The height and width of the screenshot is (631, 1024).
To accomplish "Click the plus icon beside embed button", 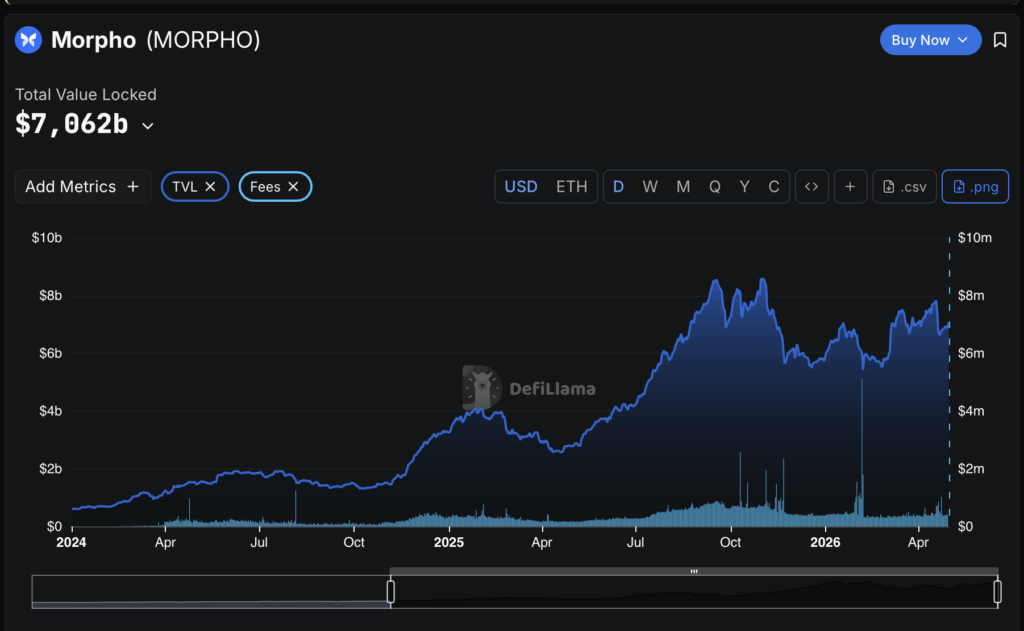I will point(850,187).
